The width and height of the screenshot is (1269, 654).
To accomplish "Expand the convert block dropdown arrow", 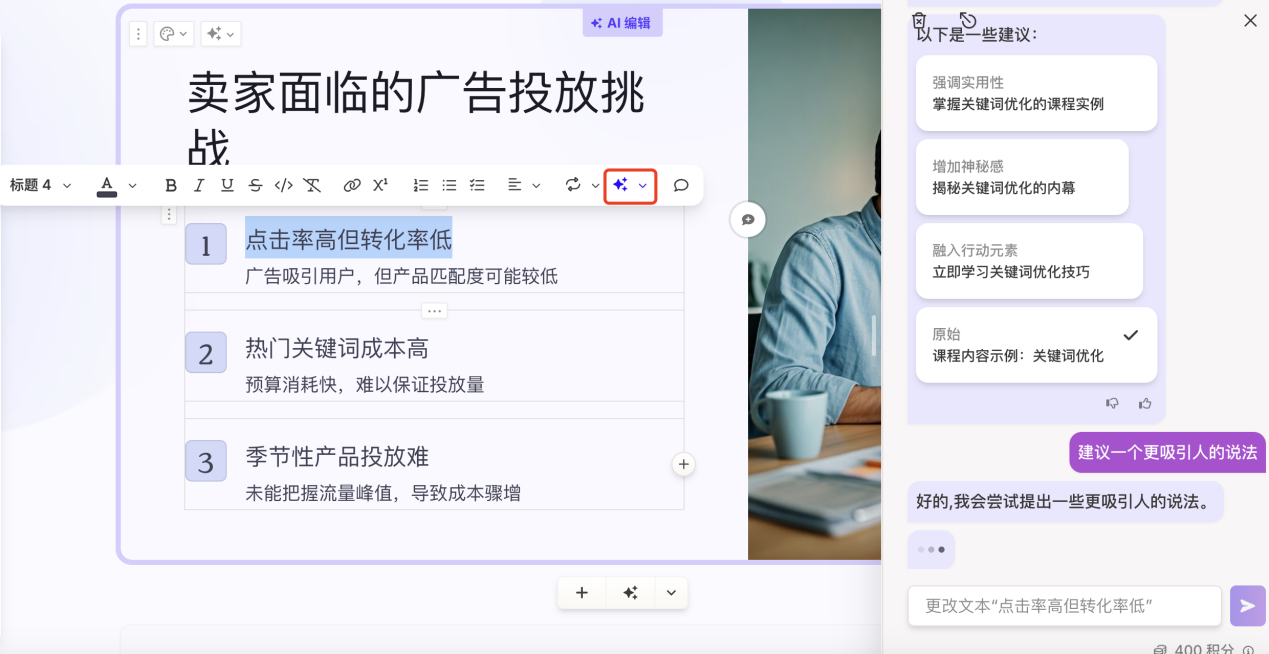I will [x=595, y=185].
